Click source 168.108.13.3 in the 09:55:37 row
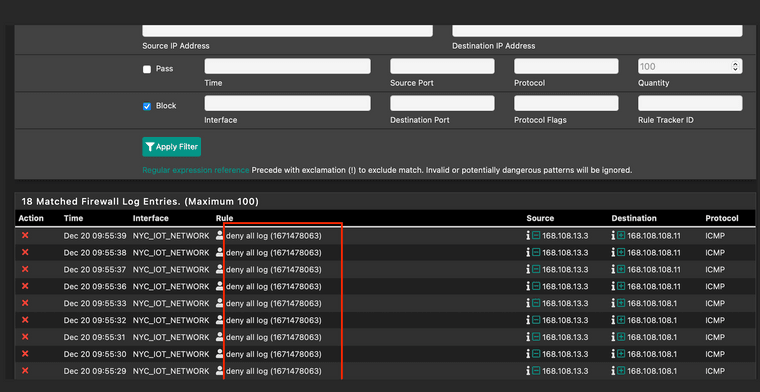 (565, 270)
